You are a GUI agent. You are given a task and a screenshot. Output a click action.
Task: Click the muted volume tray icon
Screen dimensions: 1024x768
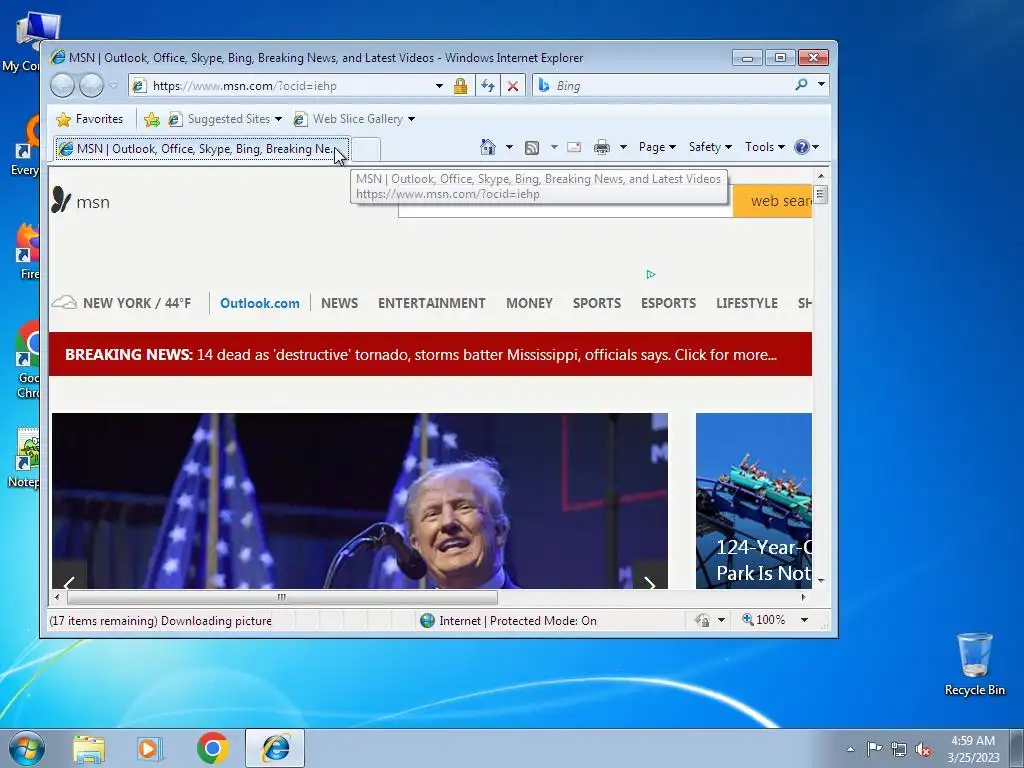point(923,749)
